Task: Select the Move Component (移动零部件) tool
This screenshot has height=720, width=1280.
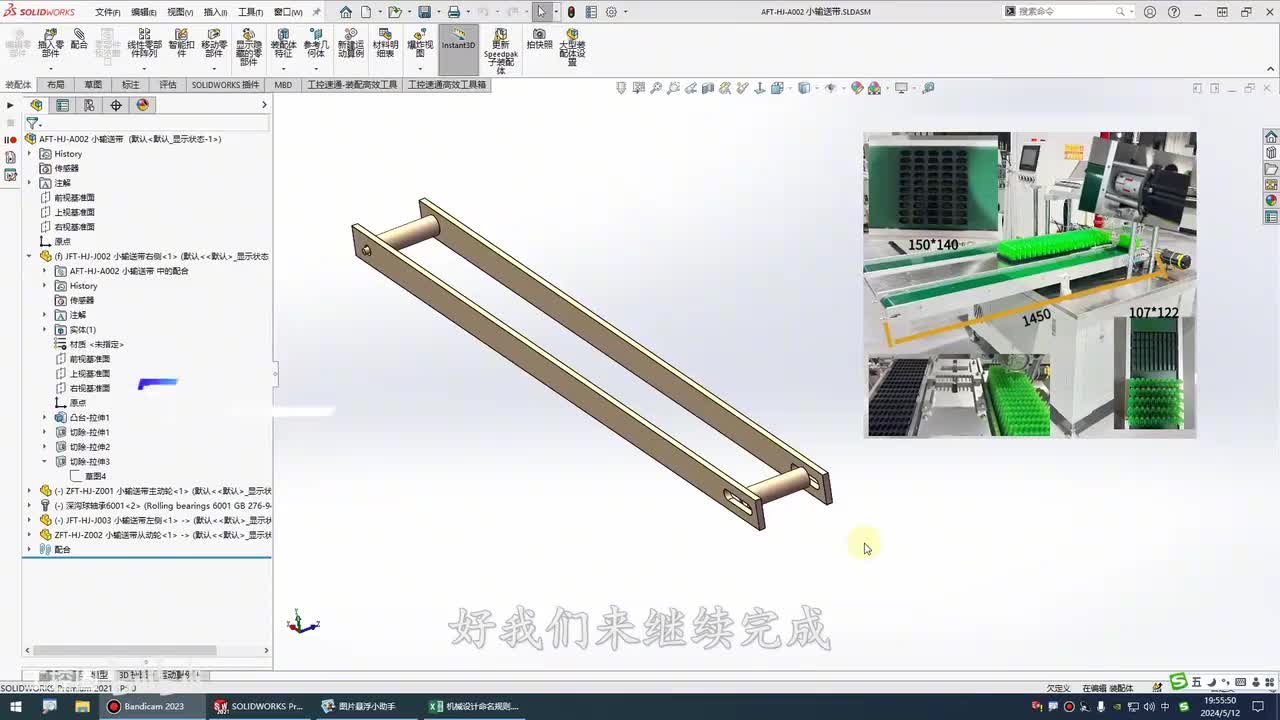Action: coord(214,45)
